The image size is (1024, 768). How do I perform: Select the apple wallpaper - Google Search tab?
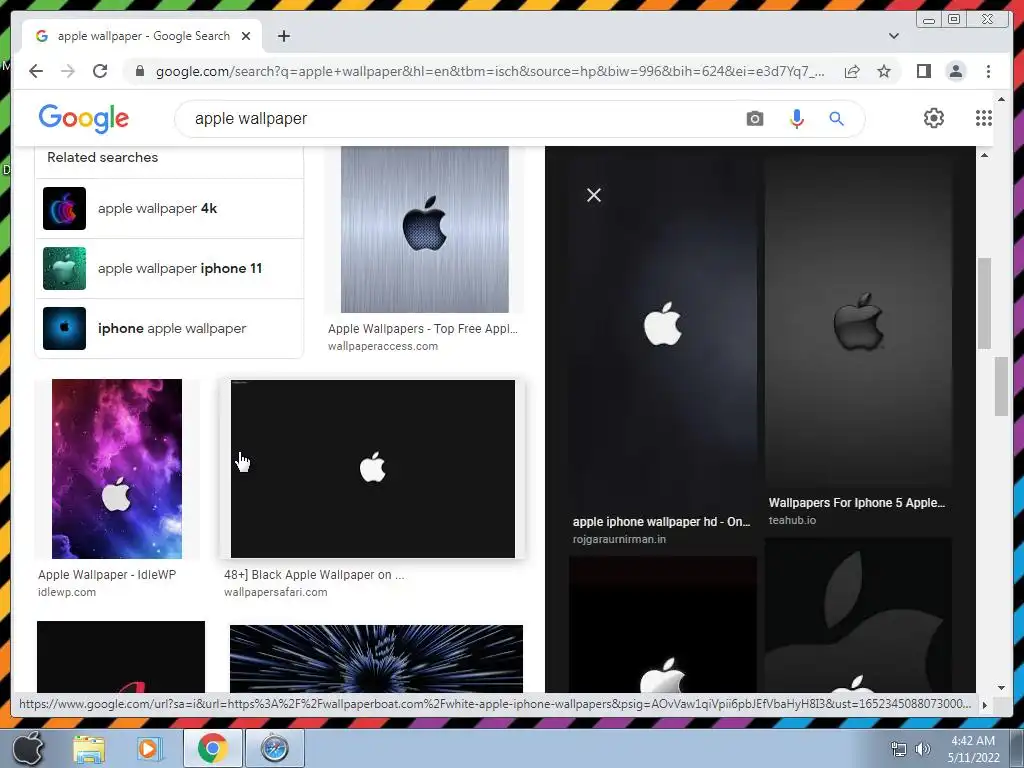[x=142, y=36]
